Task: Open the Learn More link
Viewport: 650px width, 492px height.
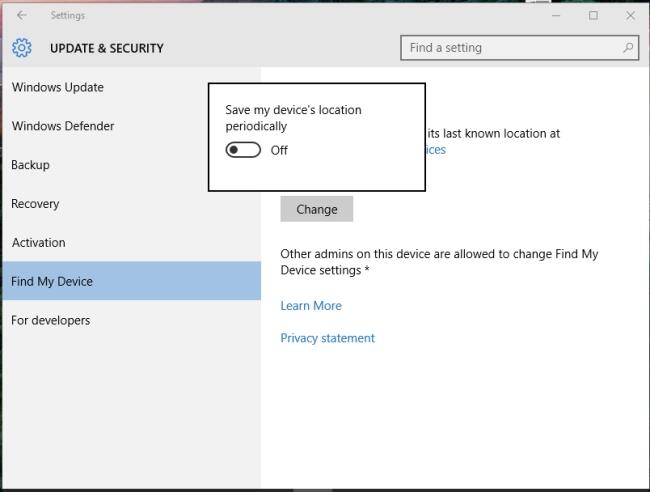Action: 311,306
